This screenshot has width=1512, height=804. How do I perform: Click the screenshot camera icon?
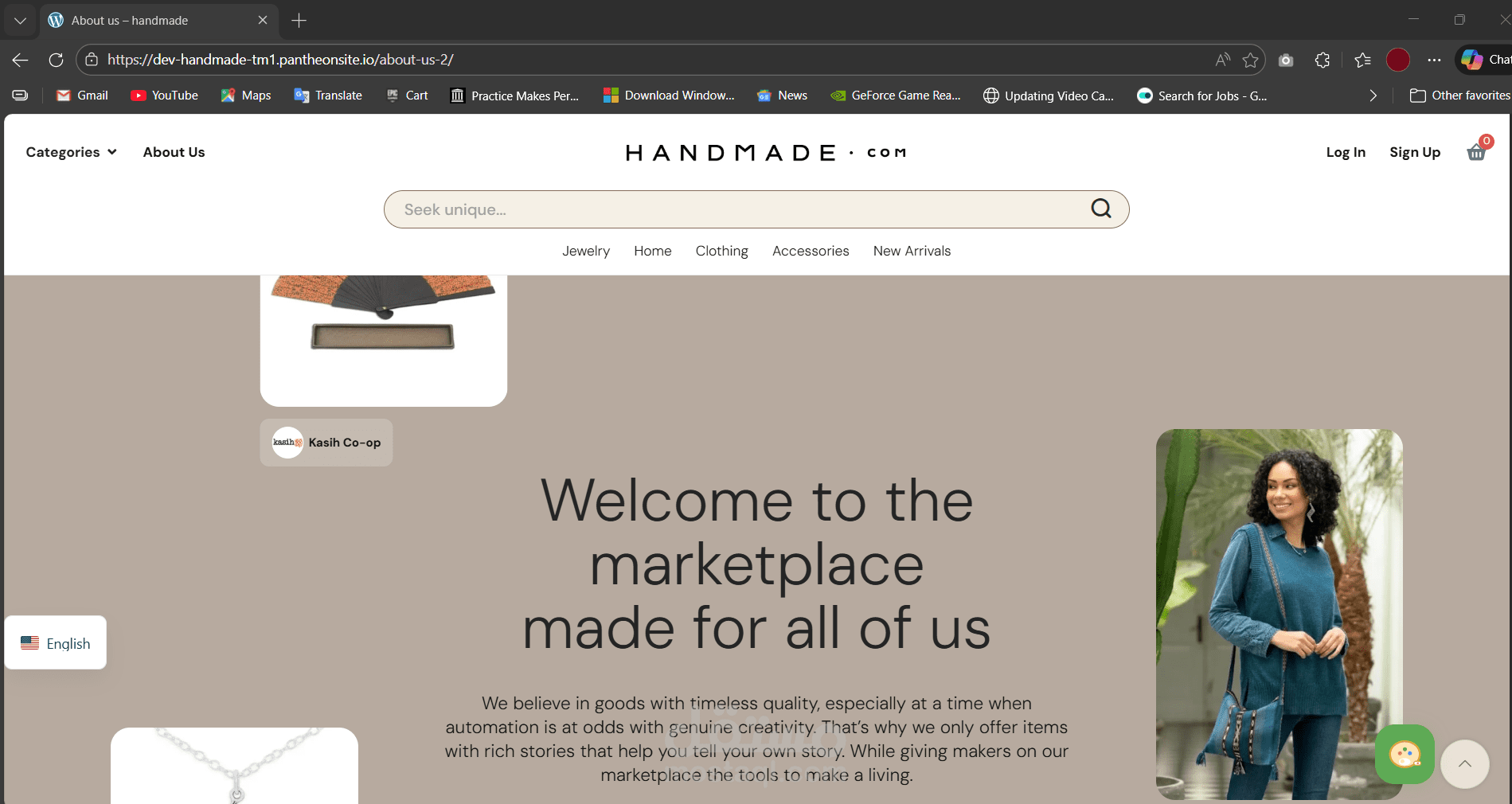click(x=1286, y=60)
